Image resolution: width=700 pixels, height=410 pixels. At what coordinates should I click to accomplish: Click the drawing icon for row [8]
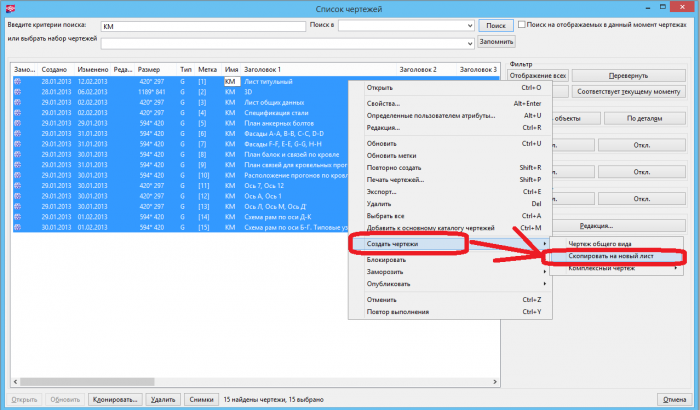click(x=17, y=154)
